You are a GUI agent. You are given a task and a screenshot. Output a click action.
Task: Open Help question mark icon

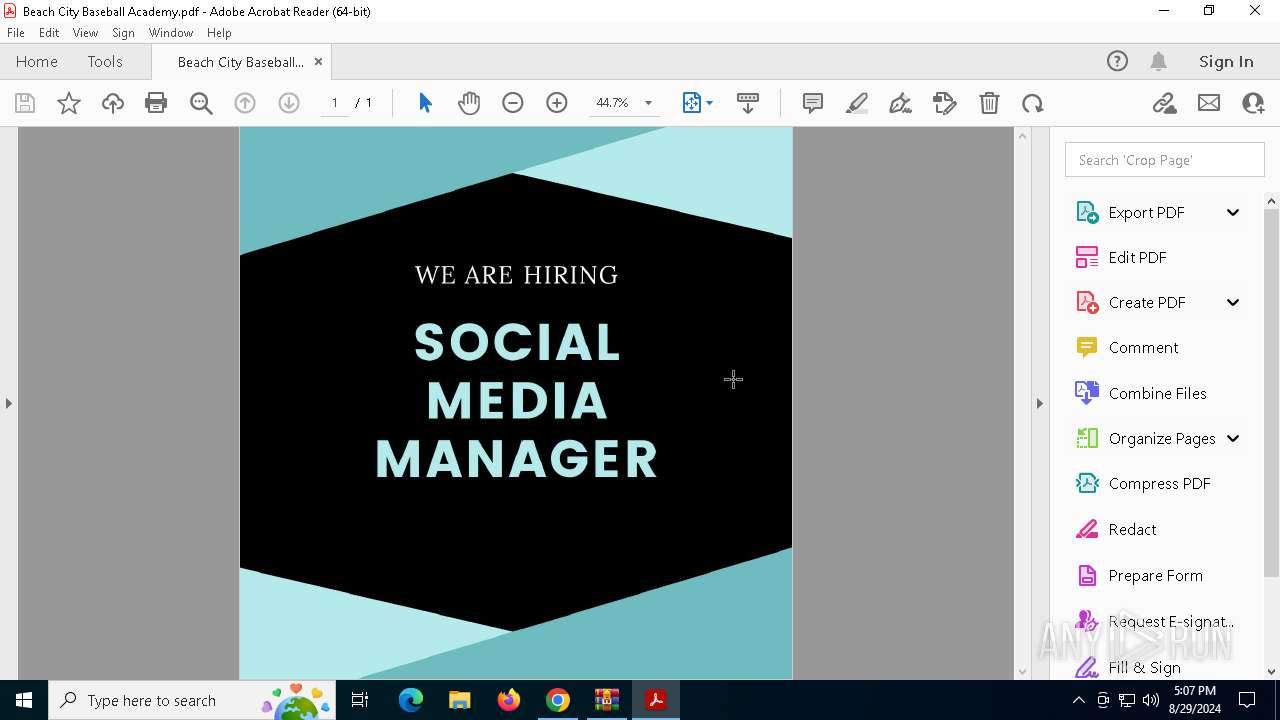click(1117, 61)
